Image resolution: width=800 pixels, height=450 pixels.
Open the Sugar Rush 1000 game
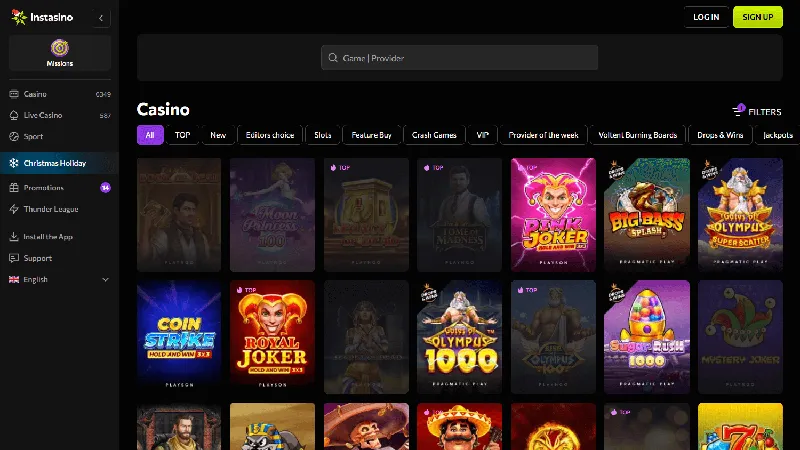(646, 337)
